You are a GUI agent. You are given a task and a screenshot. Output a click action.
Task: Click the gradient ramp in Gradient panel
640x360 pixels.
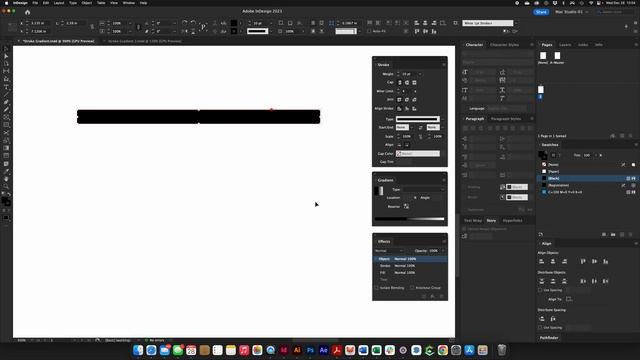(x=409, y=219)
